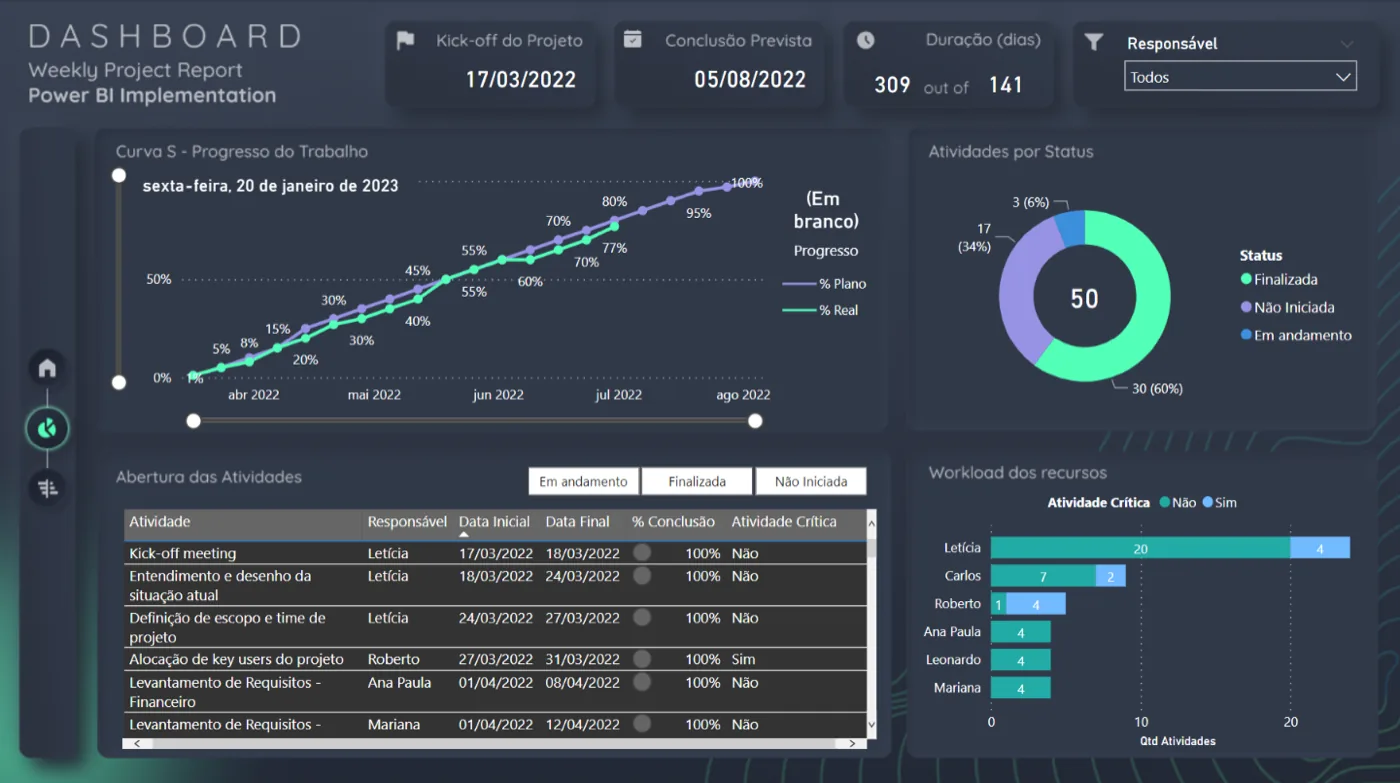The width and height of the screenshot is (1400, 783).
Task: Open the Responsável dropdown showing Todos
Action: point(1240,77)
